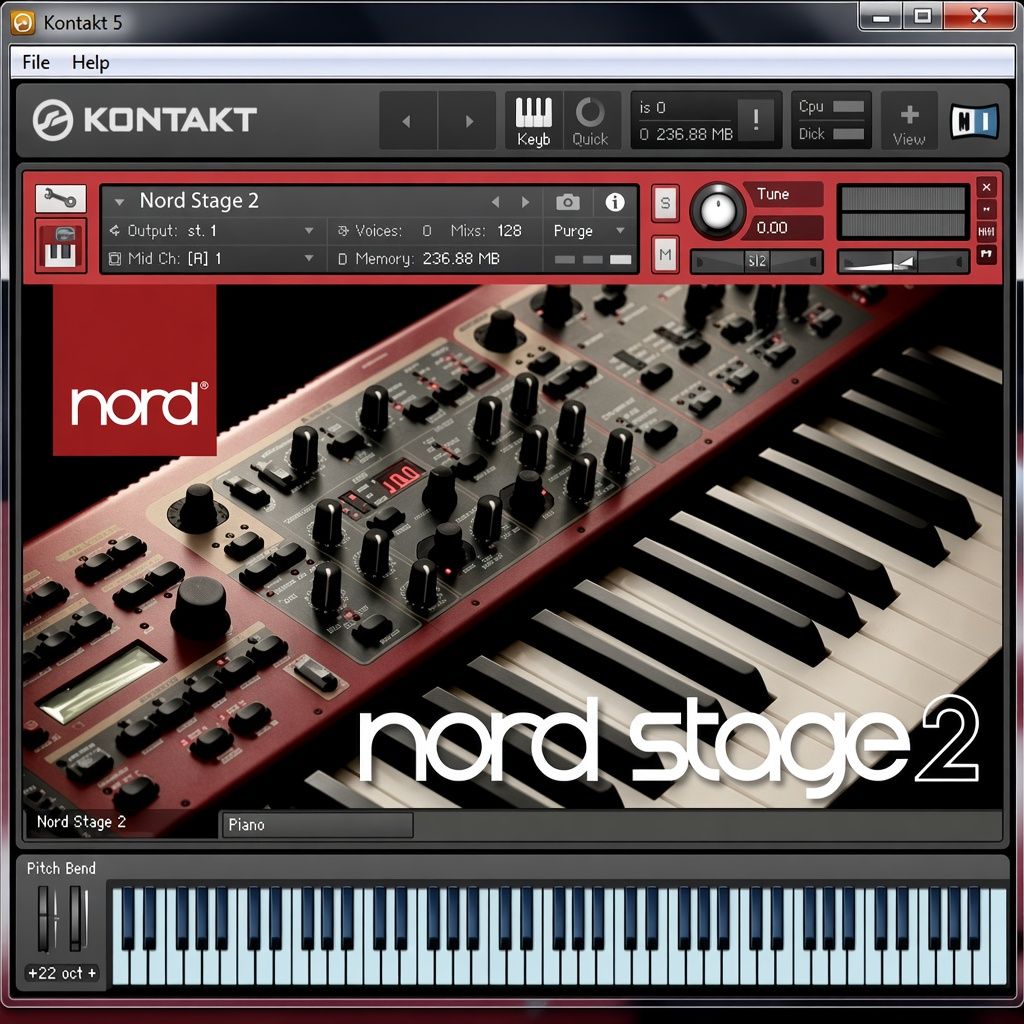Open the Quick load icon
Image resolution: width=1024 pixels, height=1024 pixels.
[x=590, y=121]
